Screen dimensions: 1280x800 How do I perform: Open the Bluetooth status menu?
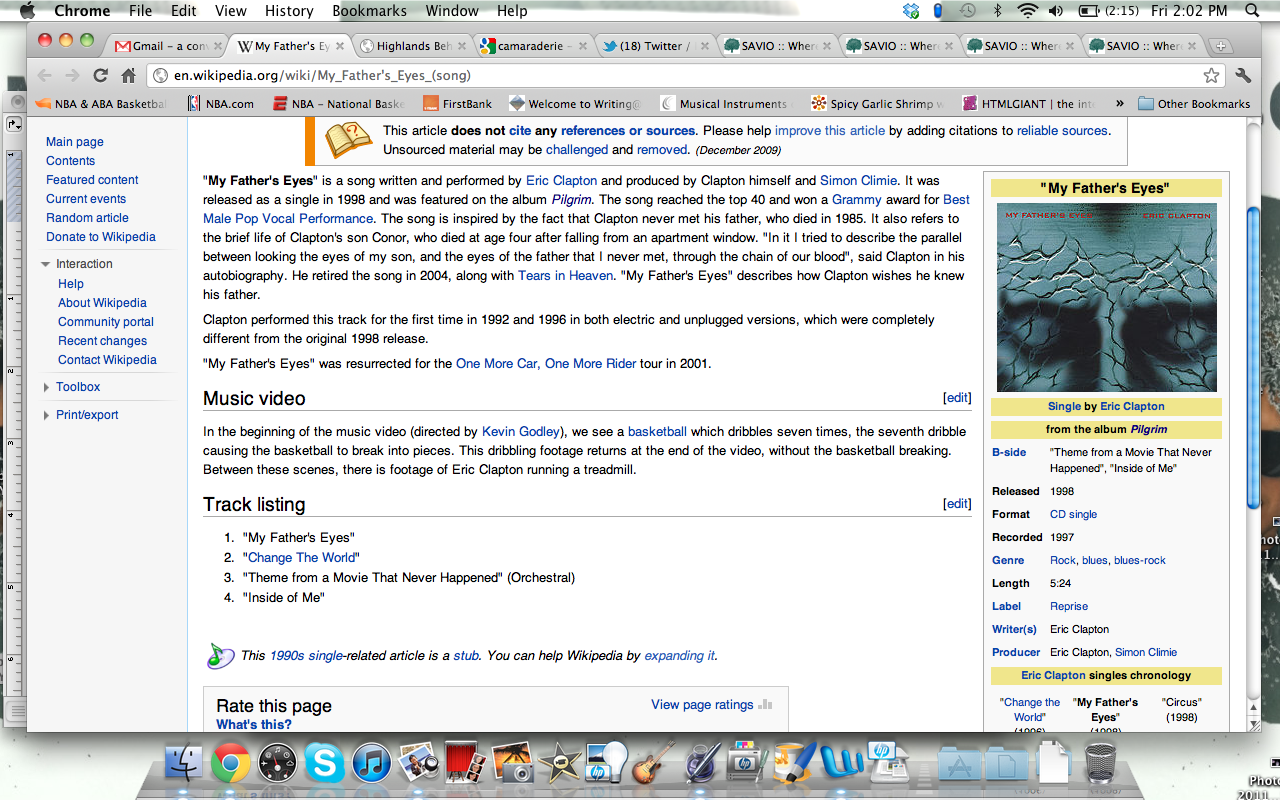tap(998, 11)
